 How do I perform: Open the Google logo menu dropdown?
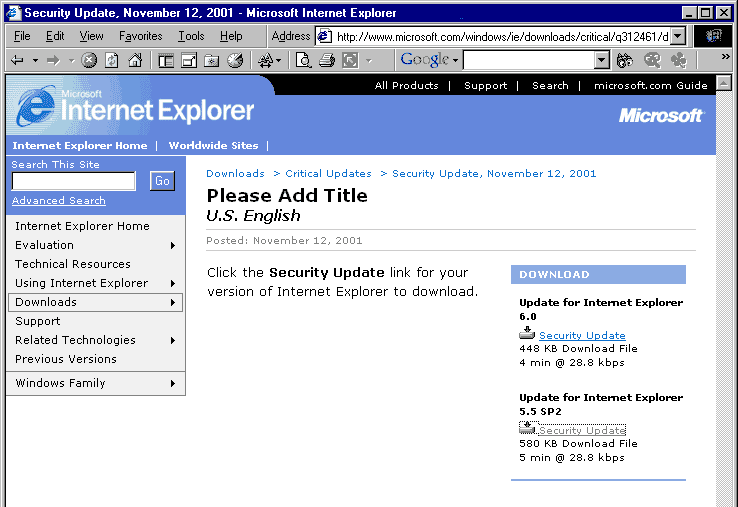[455, 61]
